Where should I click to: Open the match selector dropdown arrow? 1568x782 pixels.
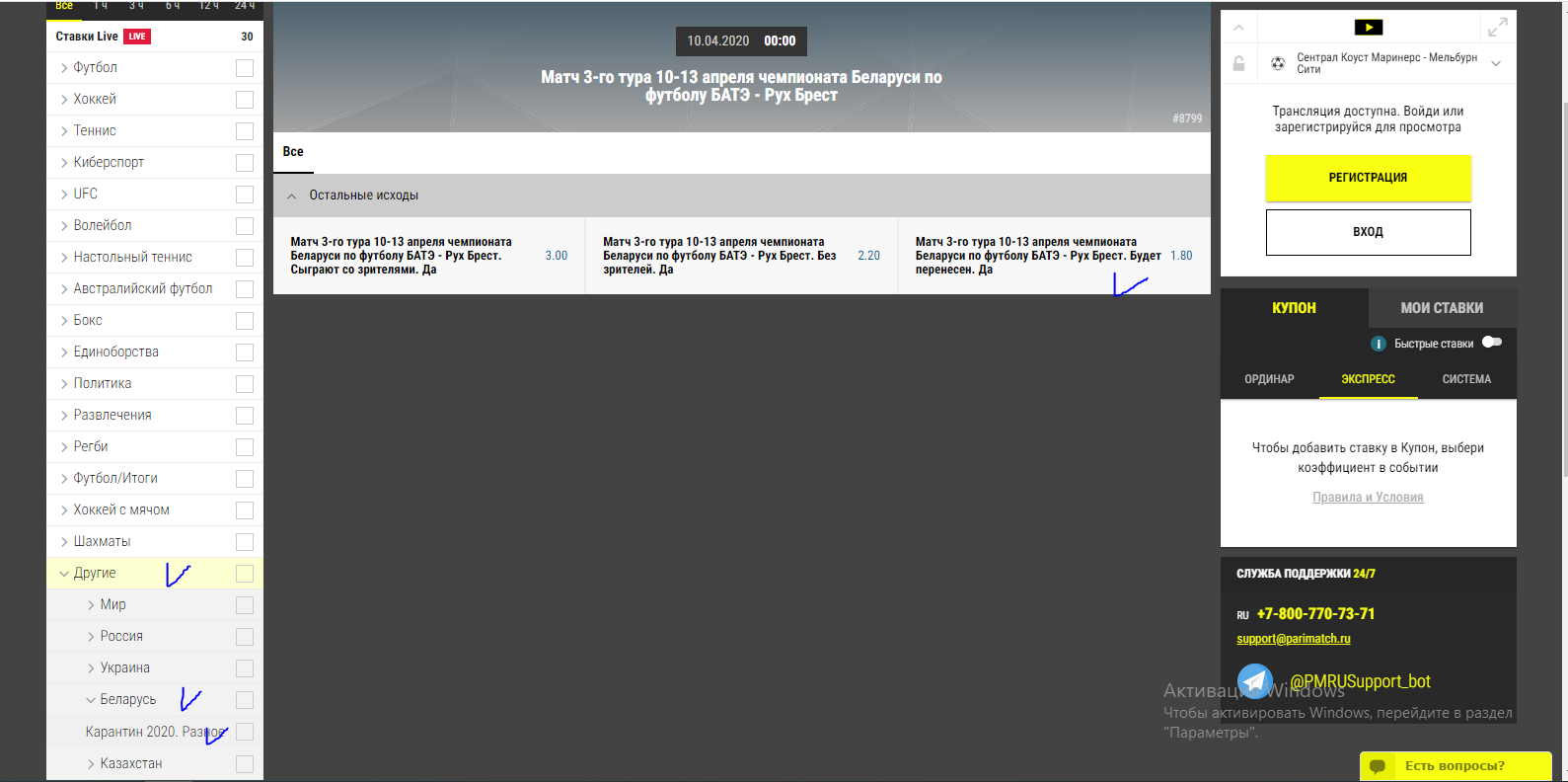coord(1496,63)
